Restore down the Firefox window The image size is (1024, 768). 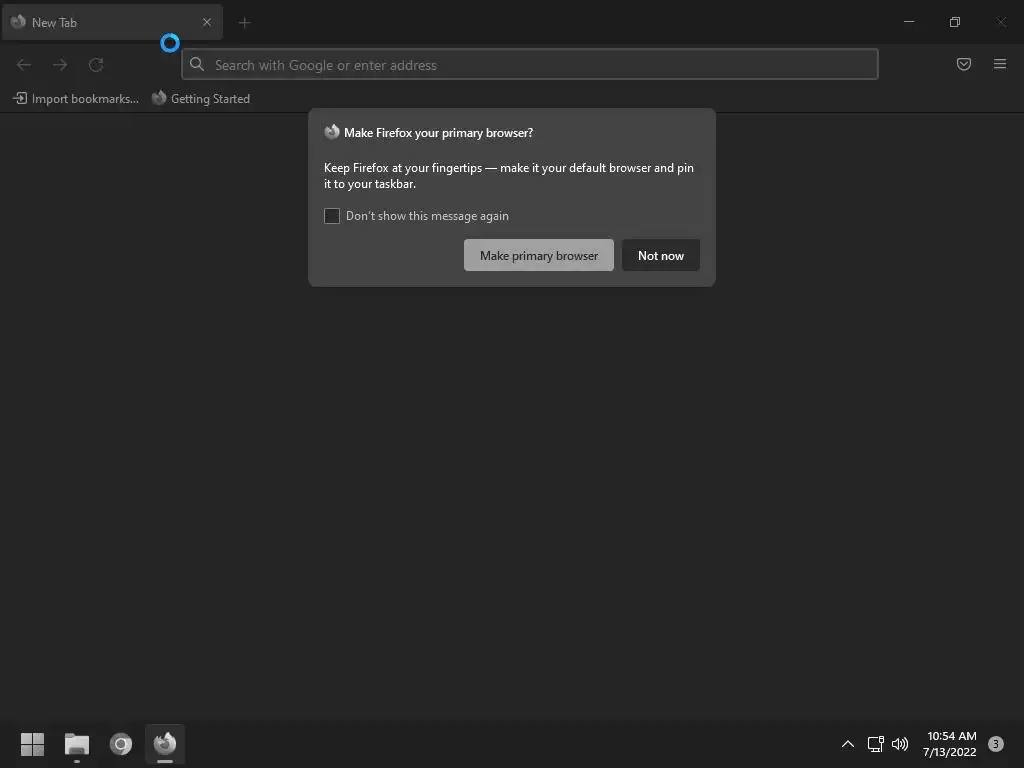[955, 22]
